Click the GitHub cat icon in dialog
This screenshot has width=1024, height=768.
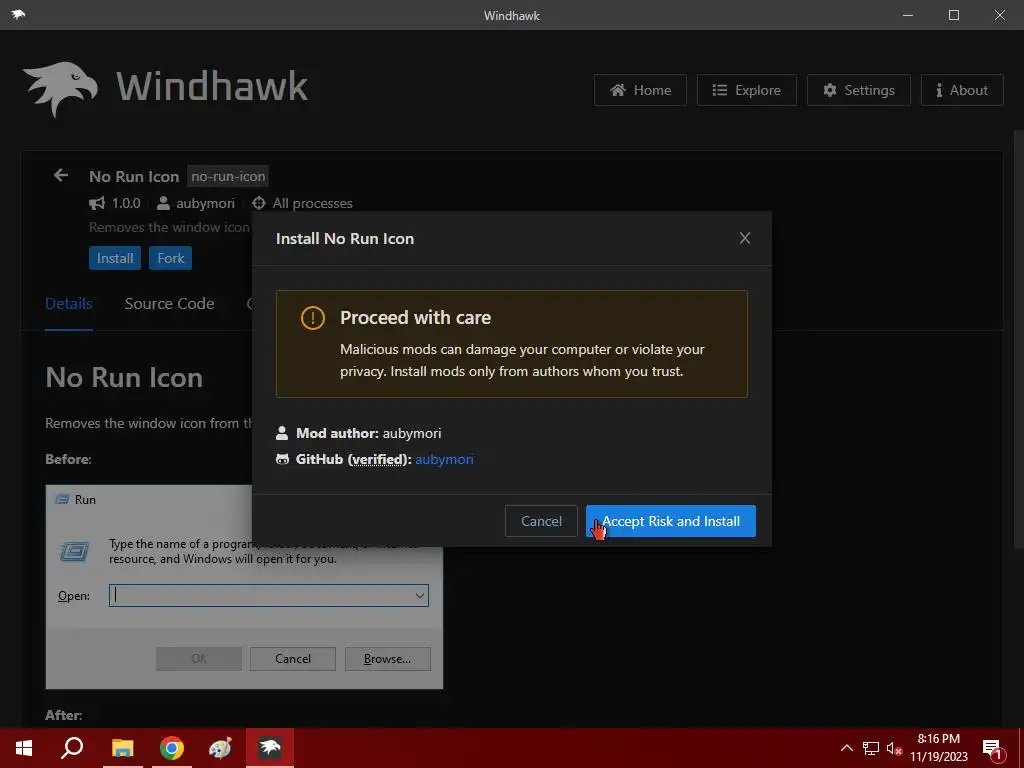pos(282,459)
